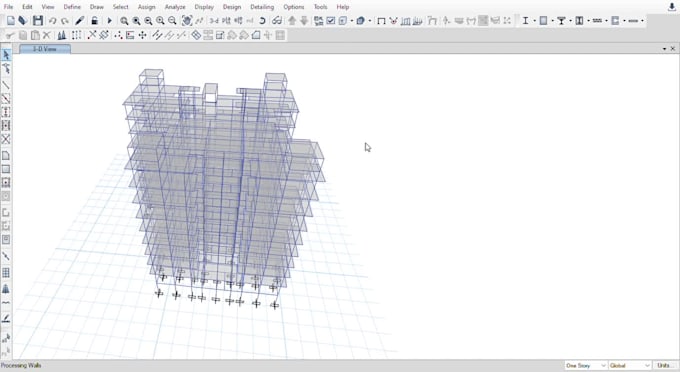Click the set plan view icon
The height and width of the screenshot is (372, 680).
(226, 20)
